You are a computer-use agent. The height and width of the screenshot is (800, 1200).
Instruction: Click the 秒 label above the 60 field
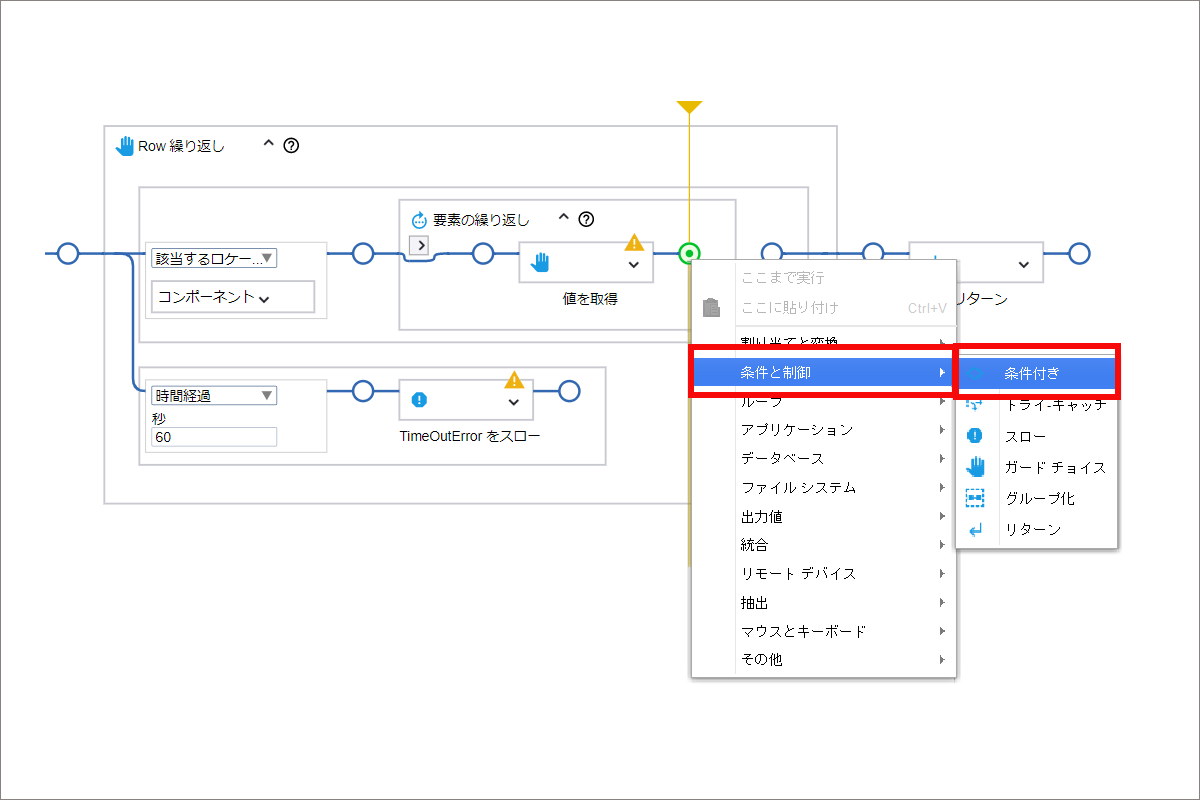point(158,418)
